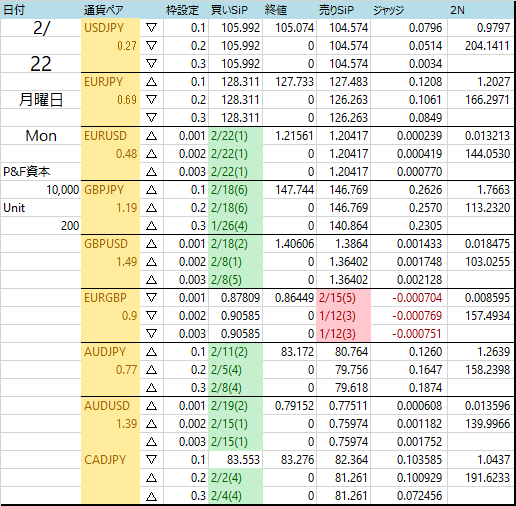Click up triangle in EURUSD 0.001 row
This screenshot has width=516, height=506.
[x=151, y=136]
